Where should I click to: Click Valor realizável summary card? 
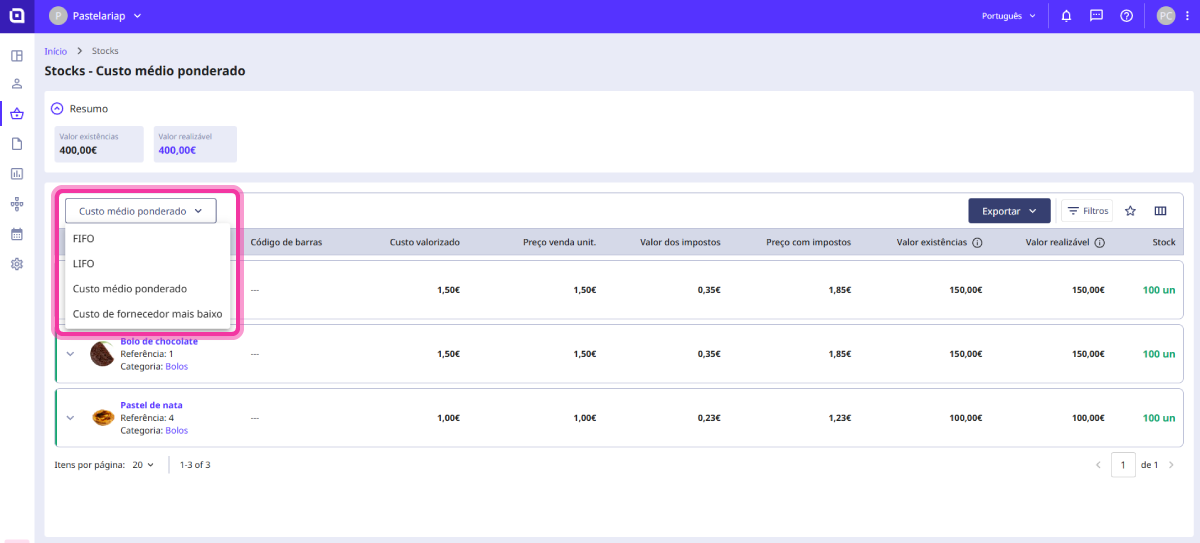pos(195,144)
